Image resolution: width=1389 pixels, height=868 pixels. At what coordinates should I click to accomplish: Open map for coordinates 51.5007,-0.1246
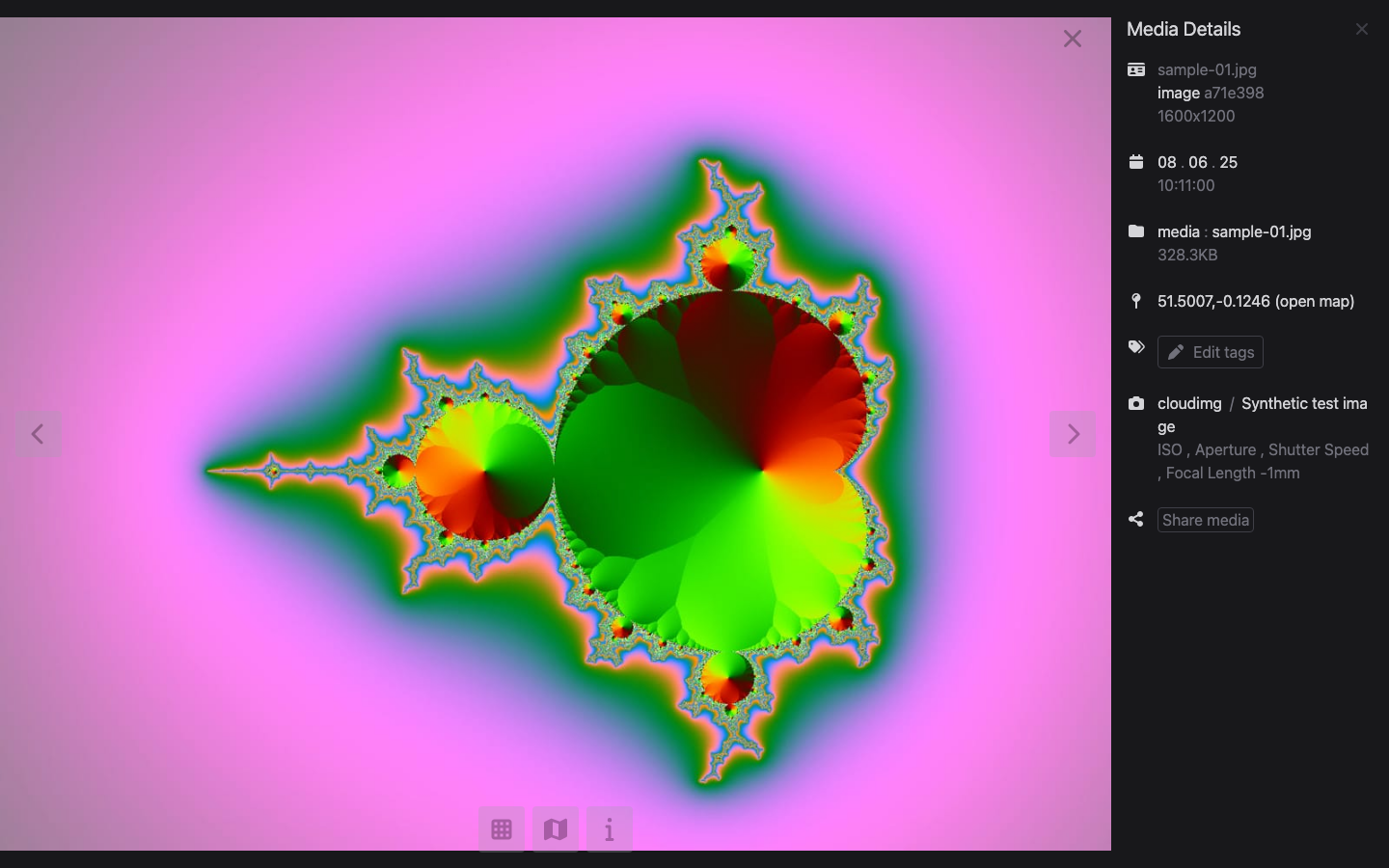(1256, 301)
